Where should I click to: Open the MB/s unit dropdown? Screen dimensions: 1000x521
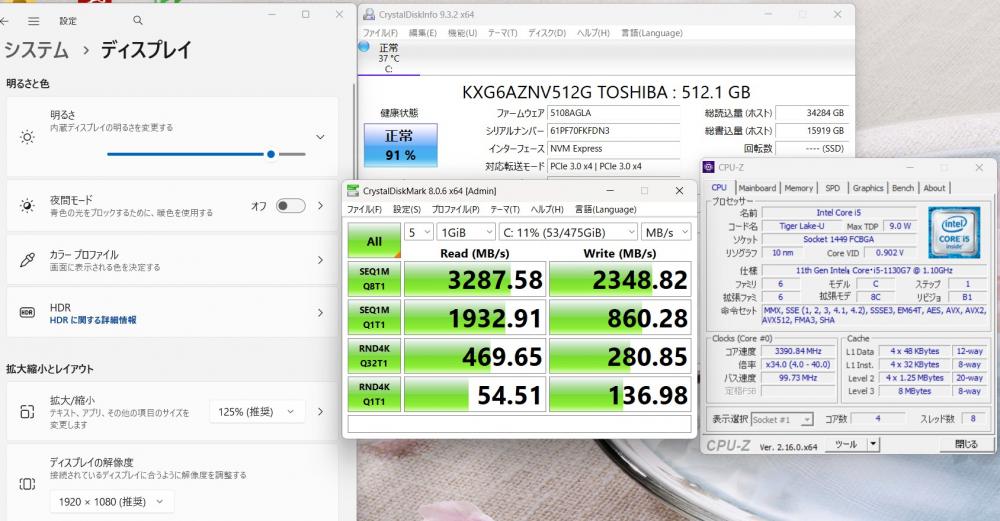click(x=666, y=232)
